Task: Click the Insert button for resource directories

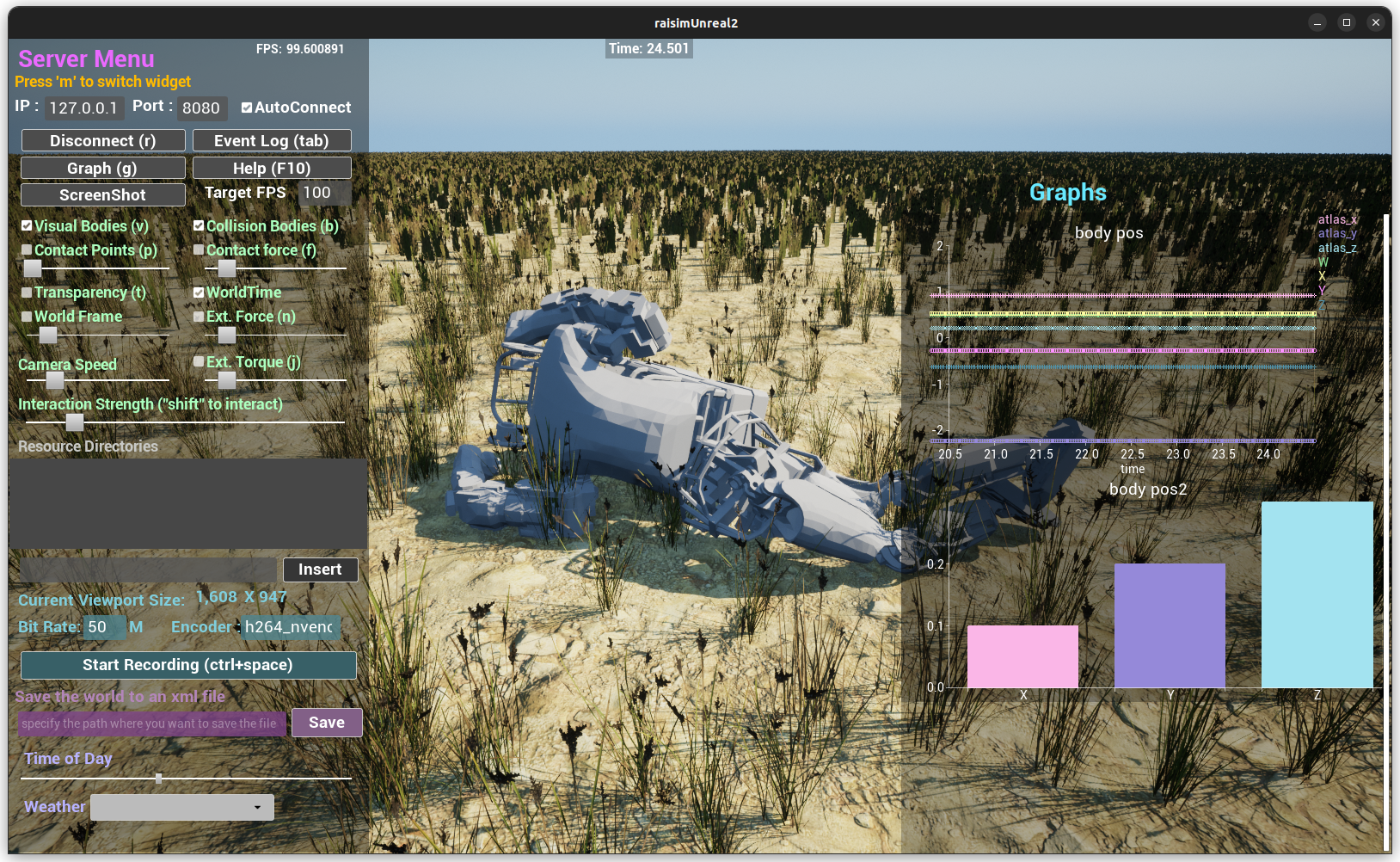Action: point(320,570)
